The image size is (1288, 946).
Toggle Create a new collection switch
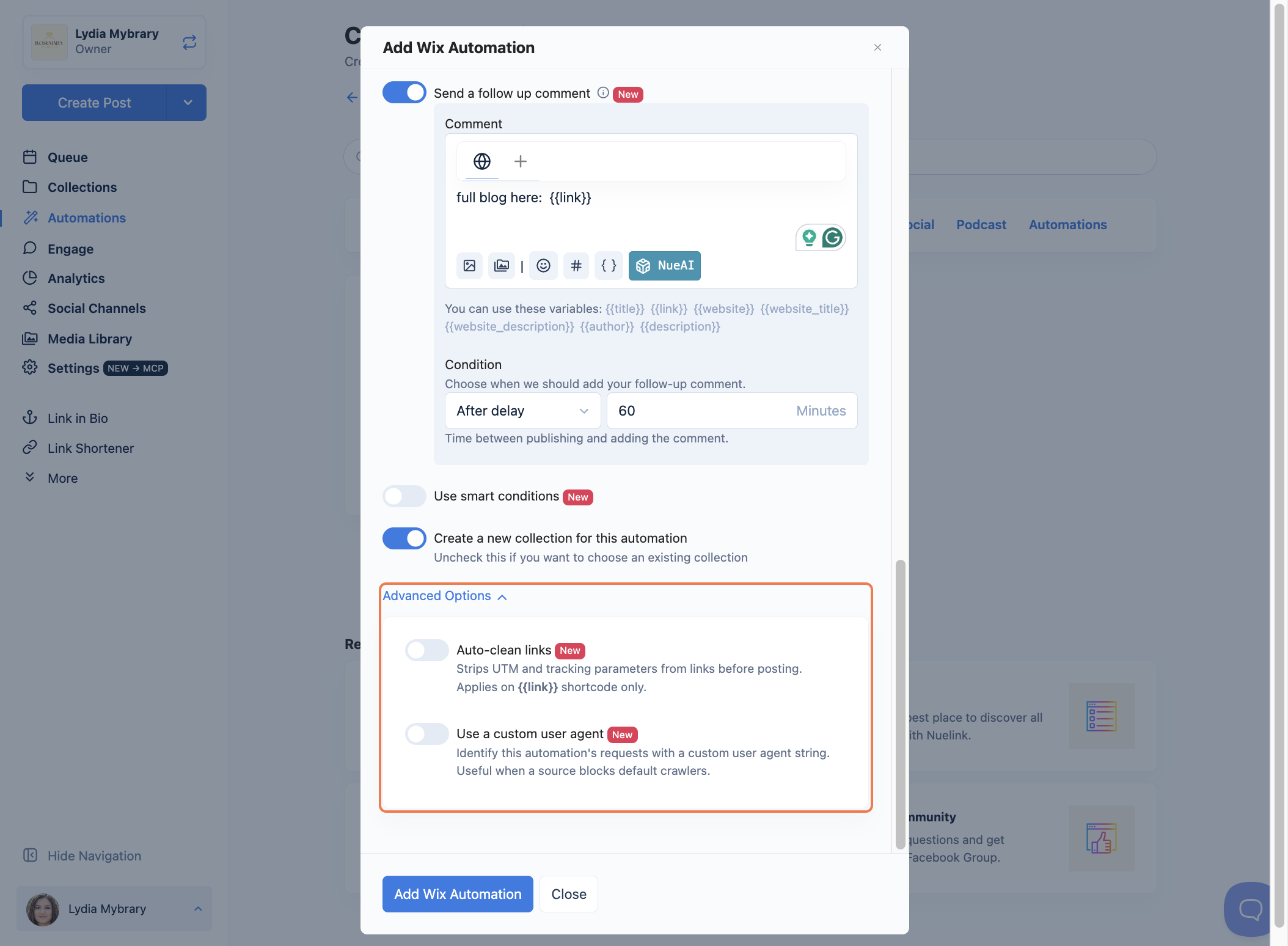coord(404,538)
